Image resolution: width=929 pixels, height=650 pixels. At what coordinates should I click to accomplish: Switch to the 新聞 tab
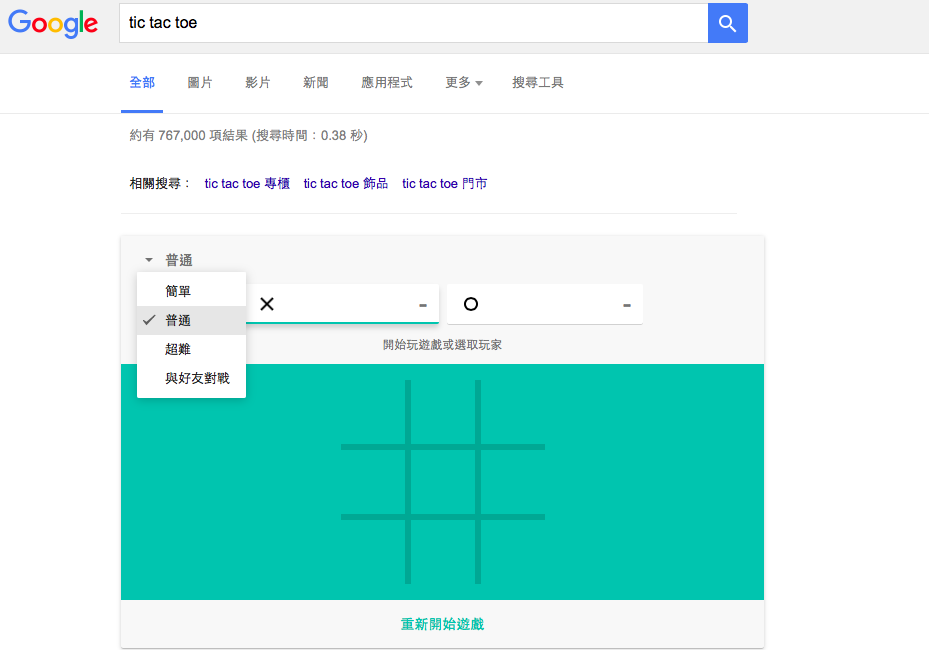click(x=316, y=82)
